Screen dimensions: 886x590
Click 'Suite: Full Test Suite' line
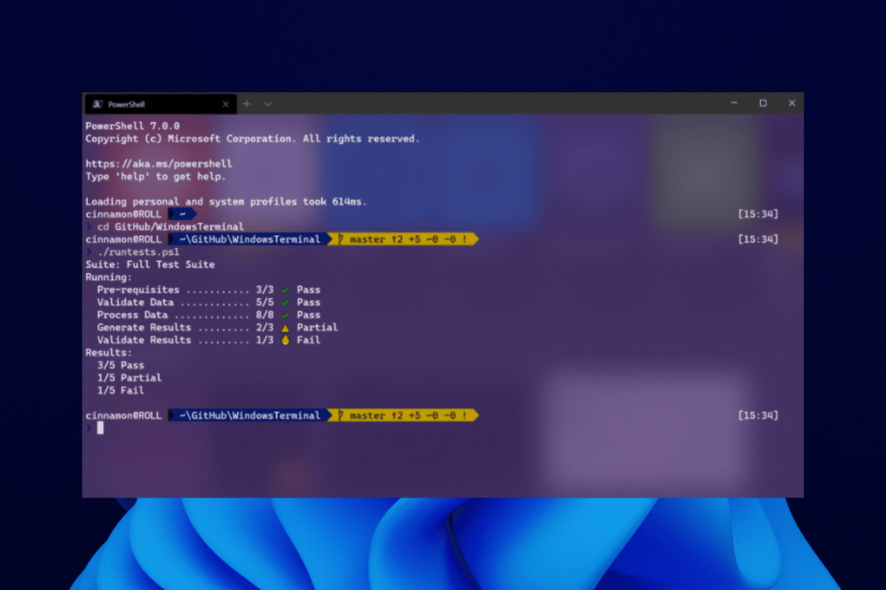click(150, 264)
